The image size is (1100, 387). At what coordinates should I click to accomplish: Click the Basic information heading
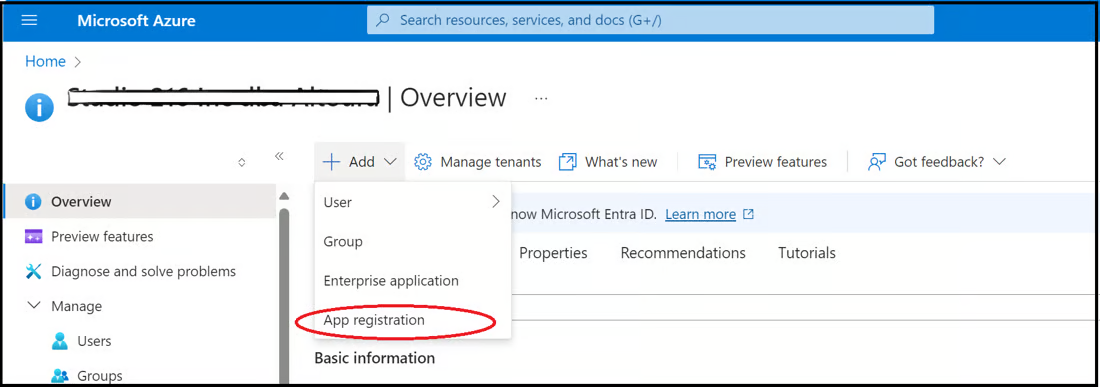click(x=375, y=358)
